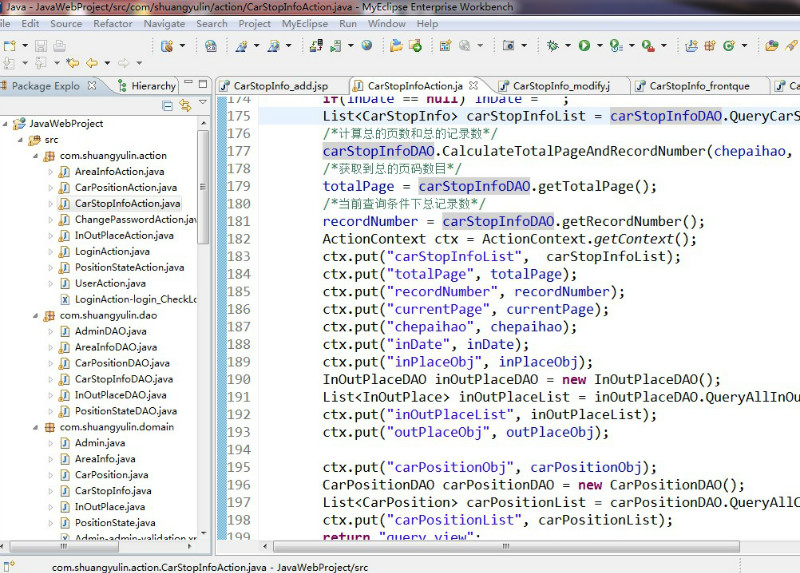Collapse the src folder node
This screenshot has height=573, width=800.
pyautogui.click(x=20, y=139)
